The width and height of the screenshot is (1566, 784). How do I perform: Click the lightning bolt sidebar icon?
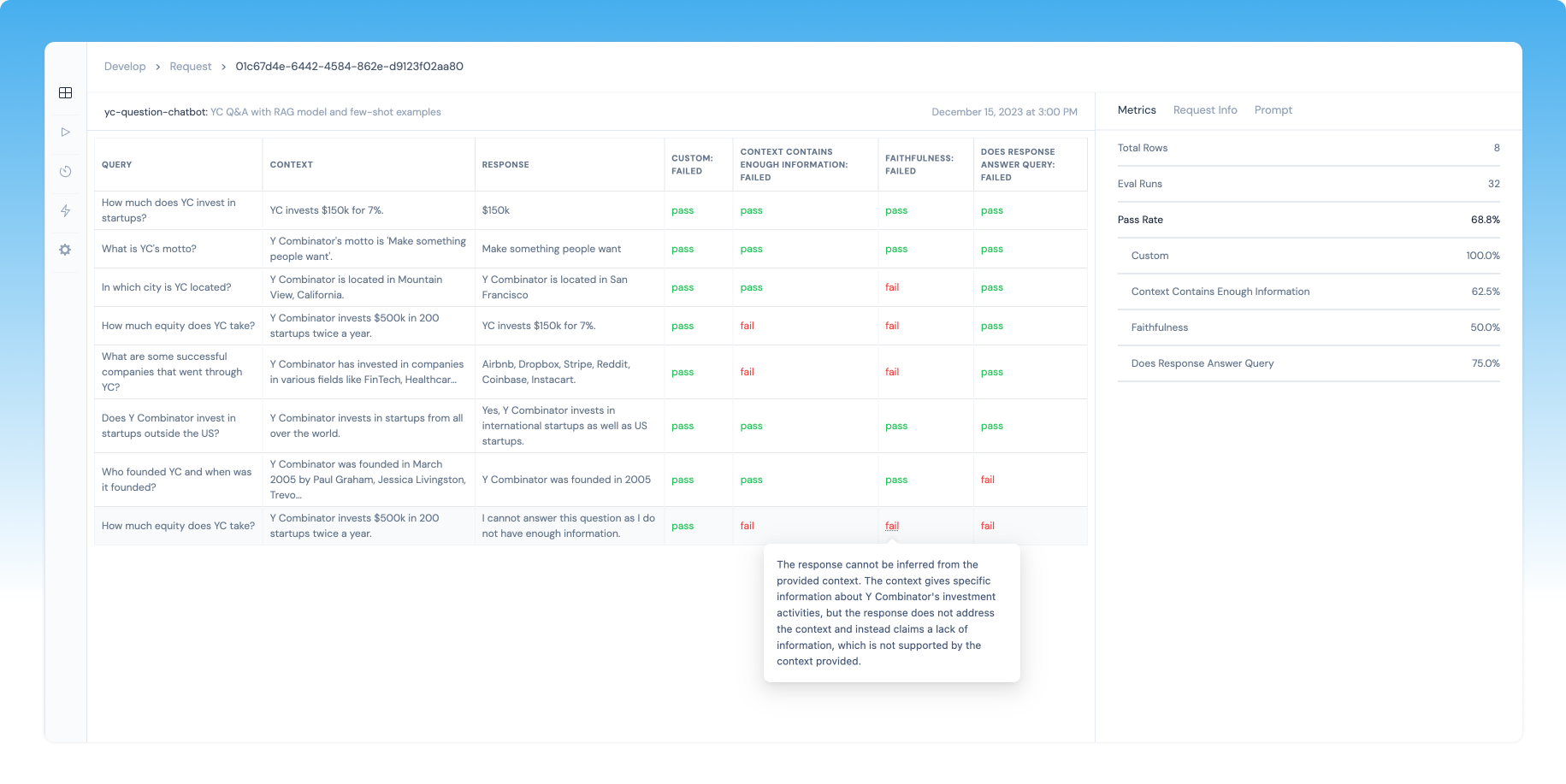[65, 210]
